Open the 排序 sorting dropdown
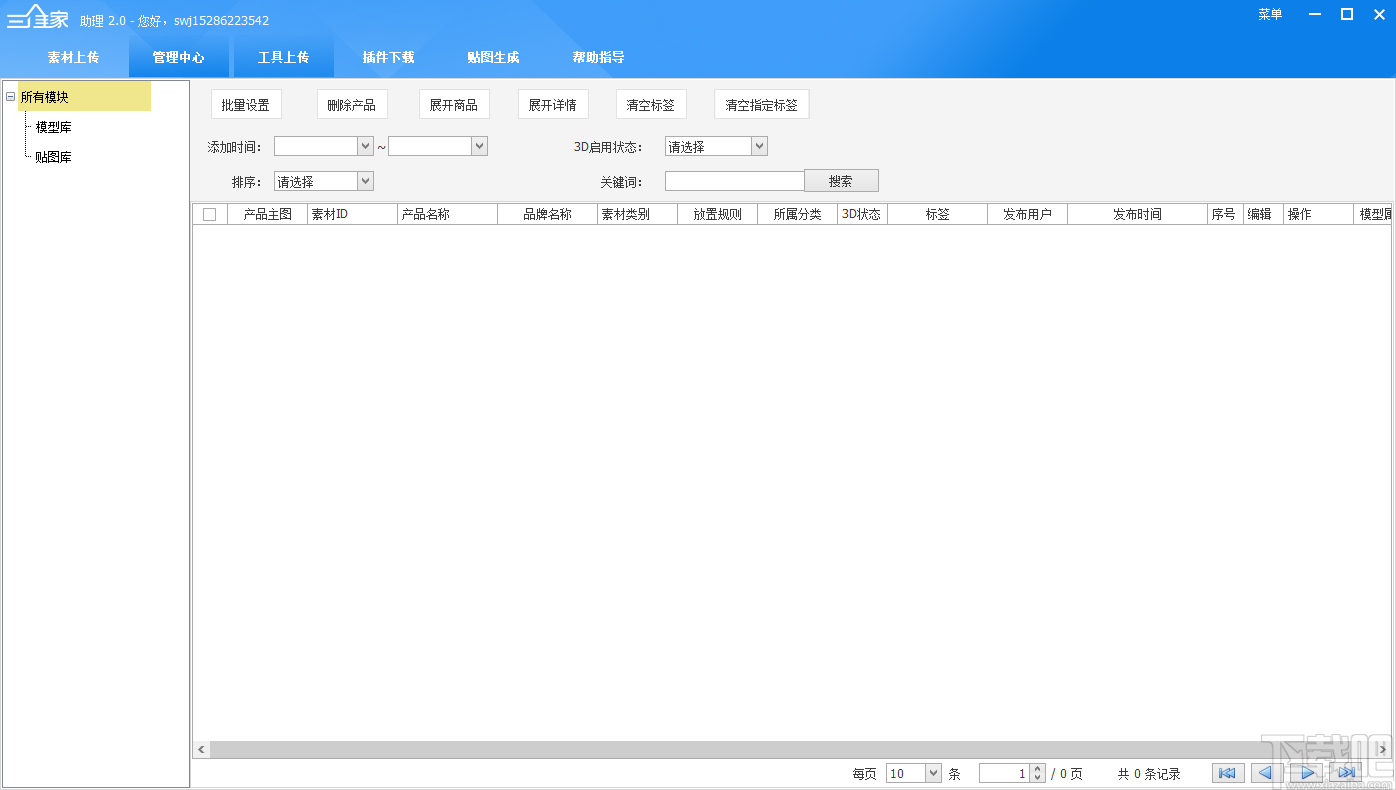 [x=366, y=181]
